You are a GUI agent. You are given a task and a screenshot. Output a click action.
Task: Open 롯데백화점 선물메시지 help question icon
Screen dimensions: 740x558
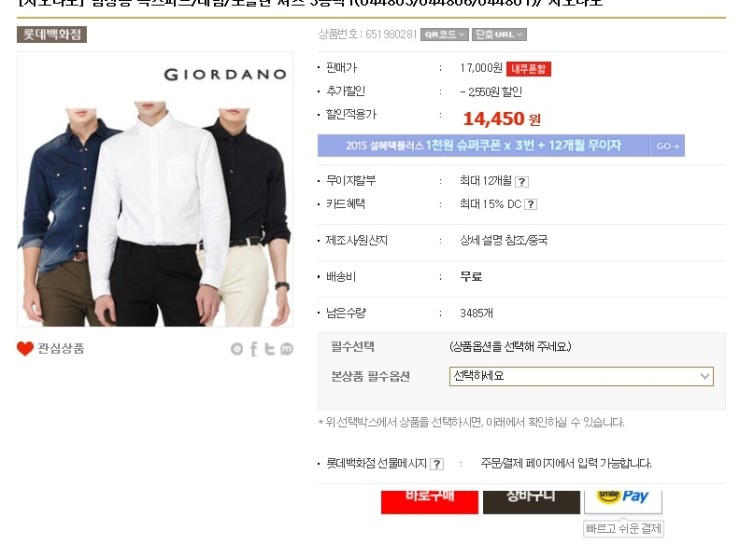437,464
